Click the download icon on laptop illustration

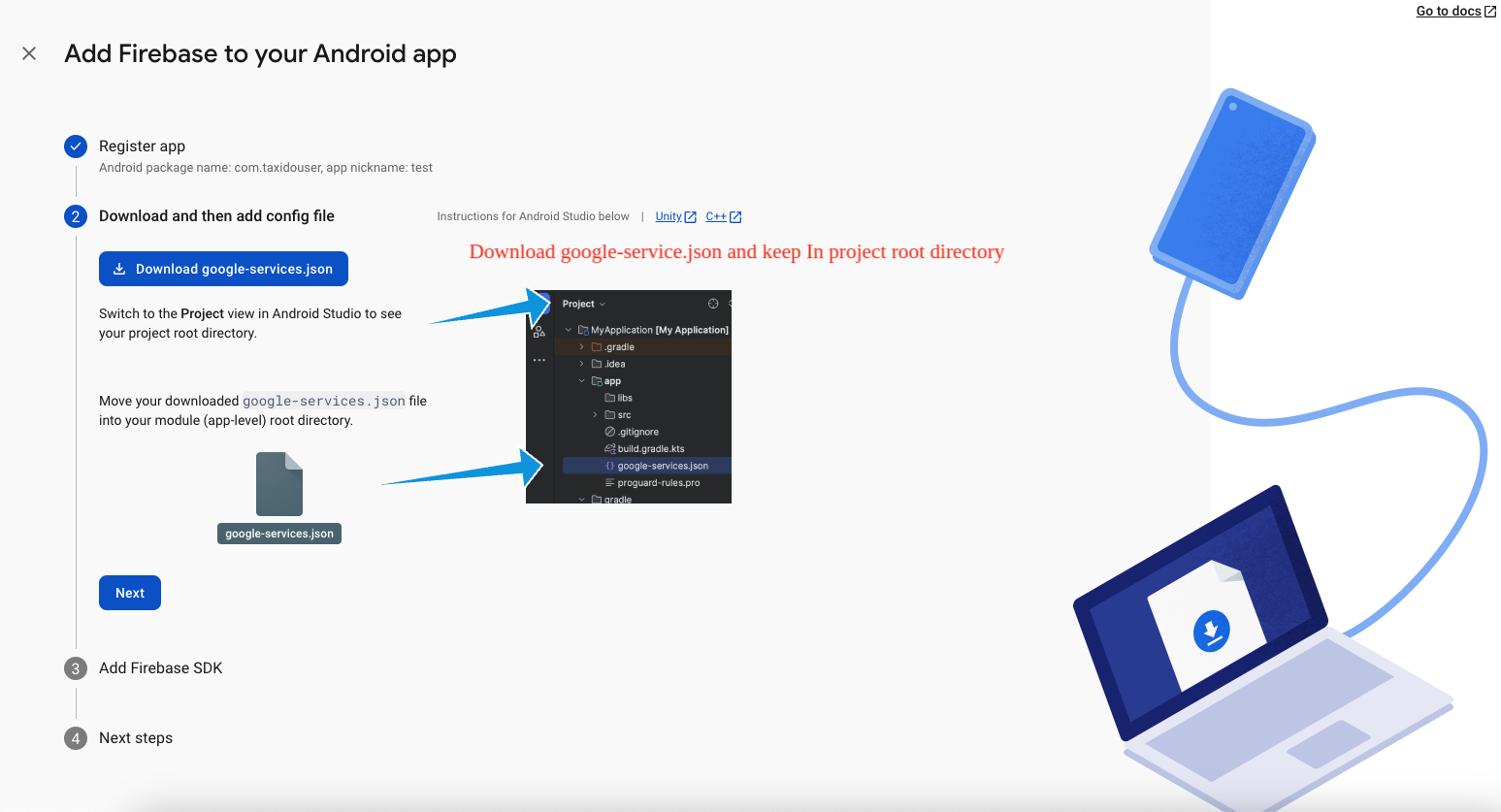pos(1211,631)
